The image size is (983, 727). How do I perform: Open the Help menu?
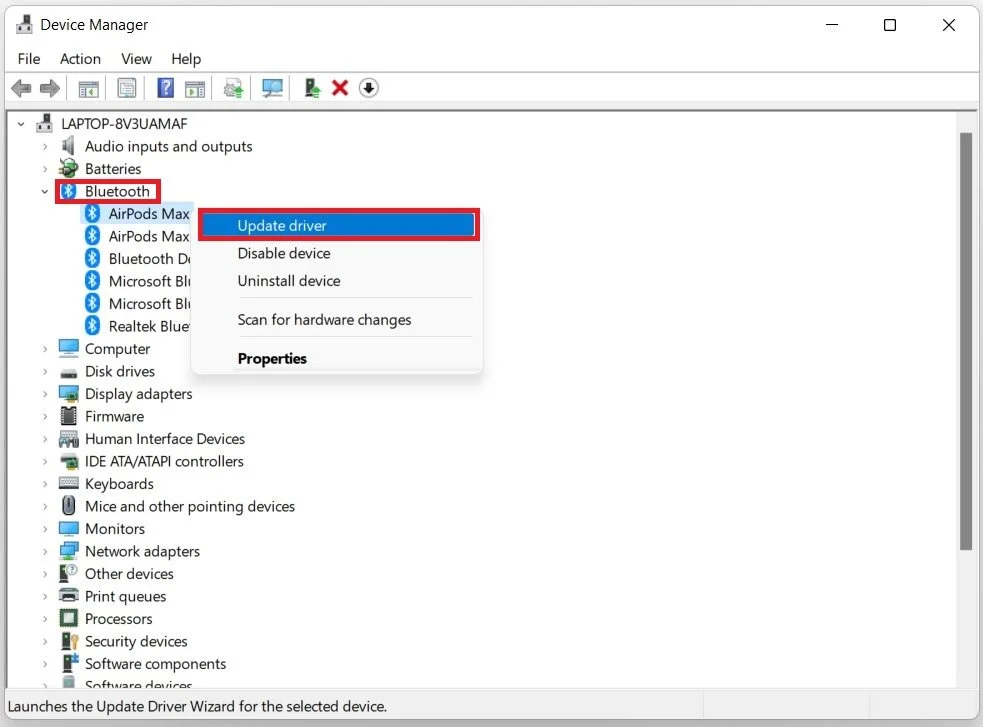[x=186, y=59]
